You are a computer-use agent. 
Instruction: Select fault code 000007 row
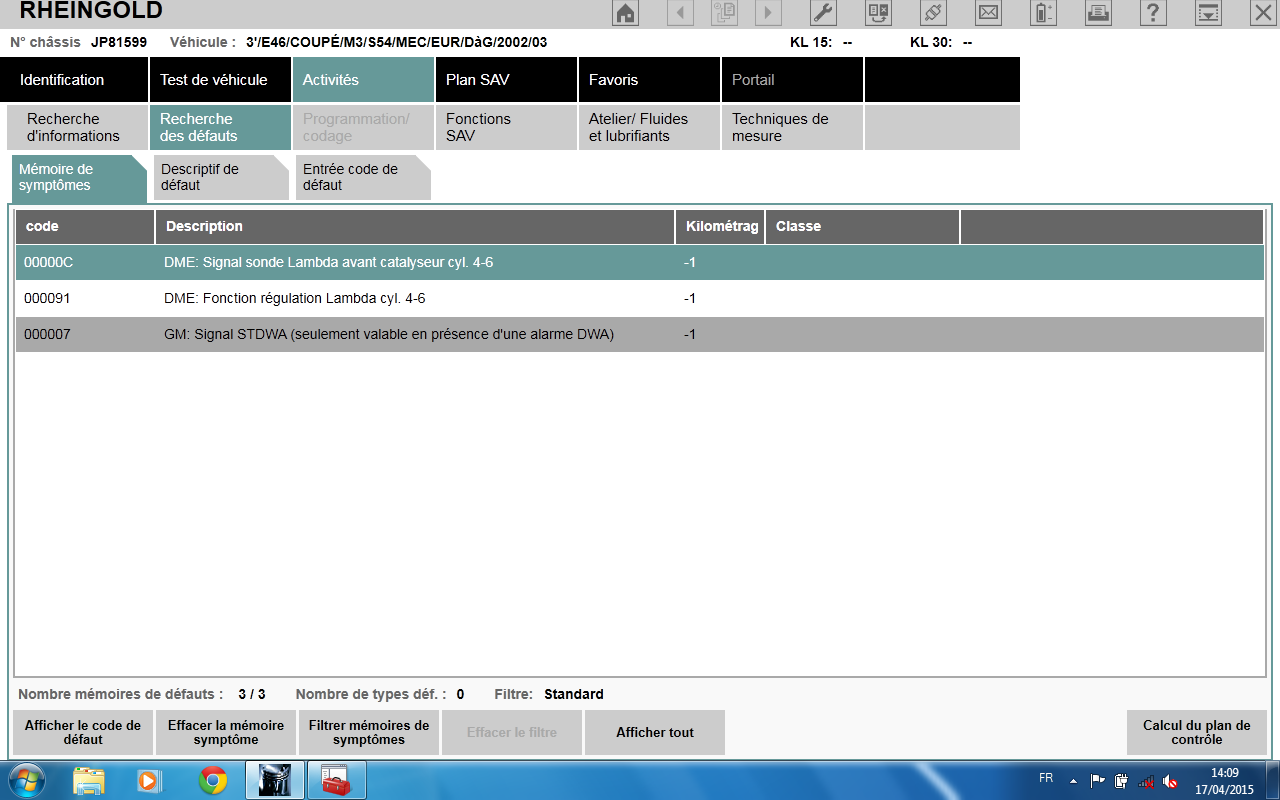coord(640,335)
